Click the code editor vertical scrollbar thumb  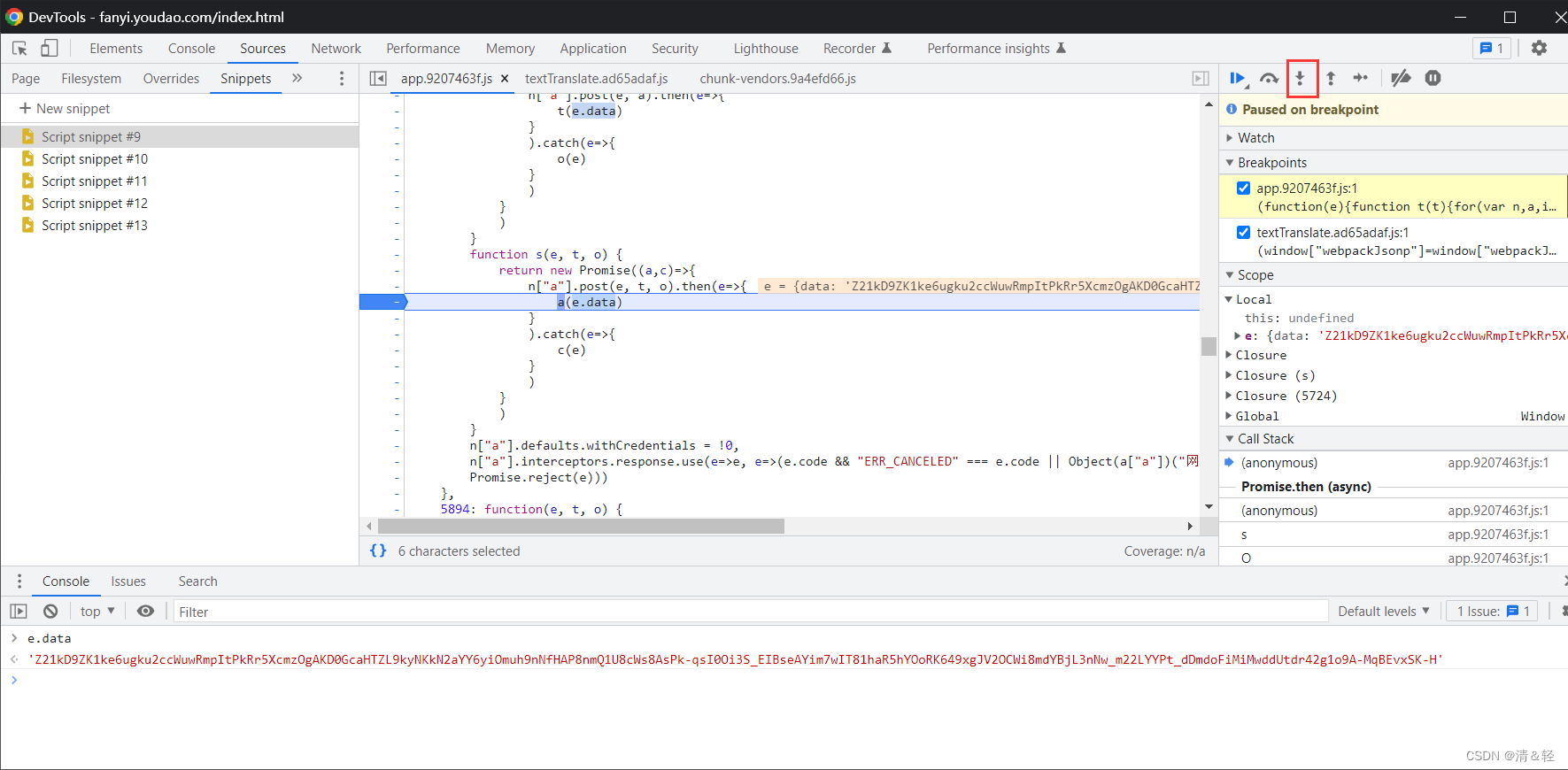click(1209, 346)
